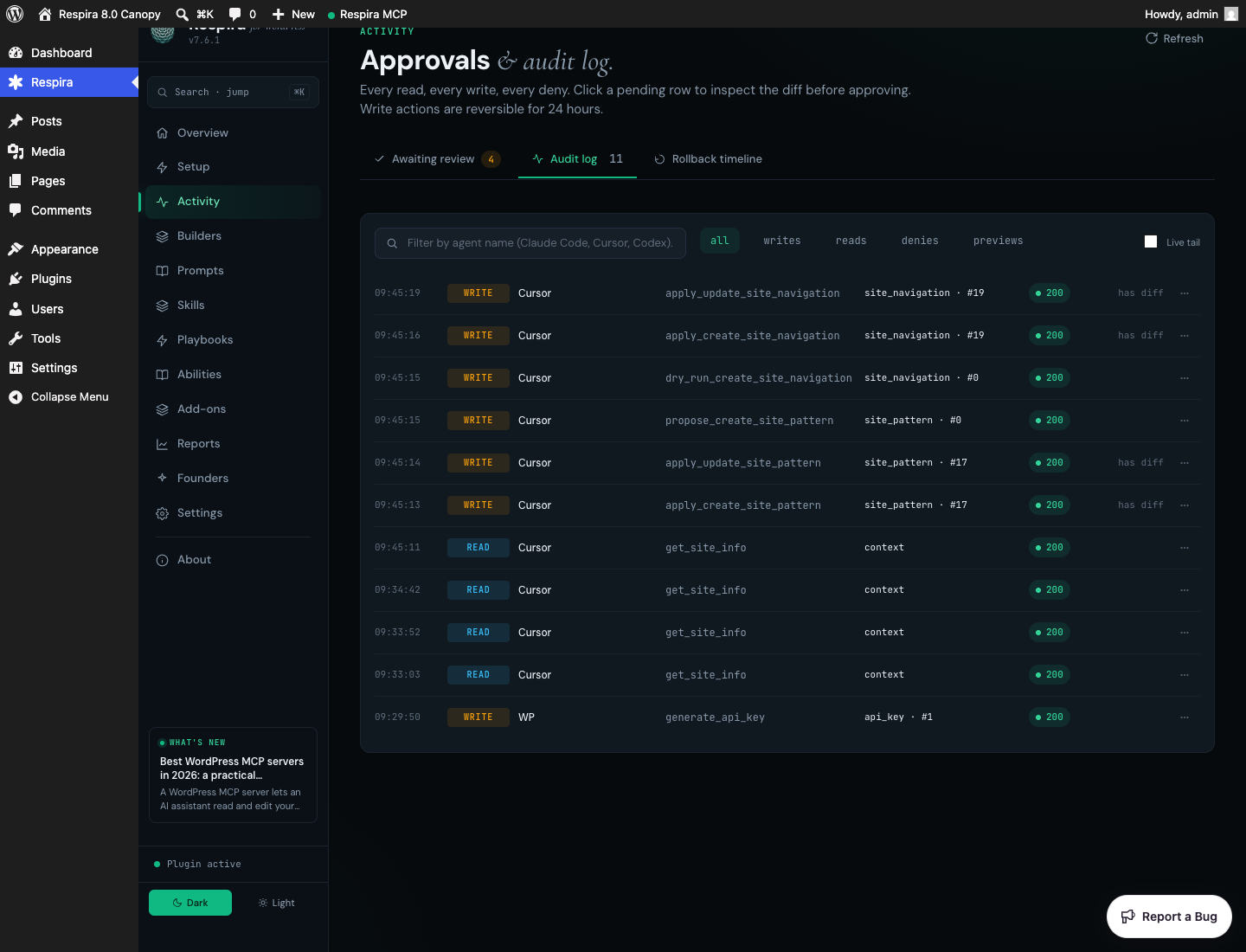Viewport: 1246px width, 952px height.
Task: Click the Search · jump box
Action: (233, 92)
